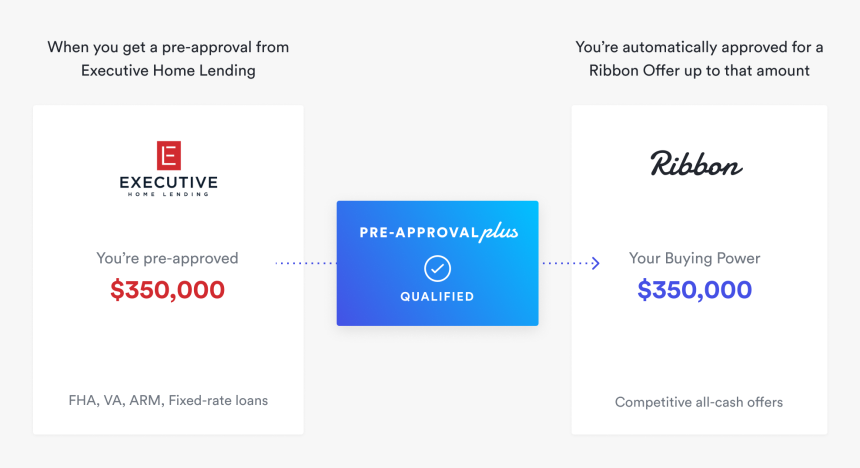Select the QUALIFIED label
This screenshot has width=860, height=468.
(x=437, y=297)
